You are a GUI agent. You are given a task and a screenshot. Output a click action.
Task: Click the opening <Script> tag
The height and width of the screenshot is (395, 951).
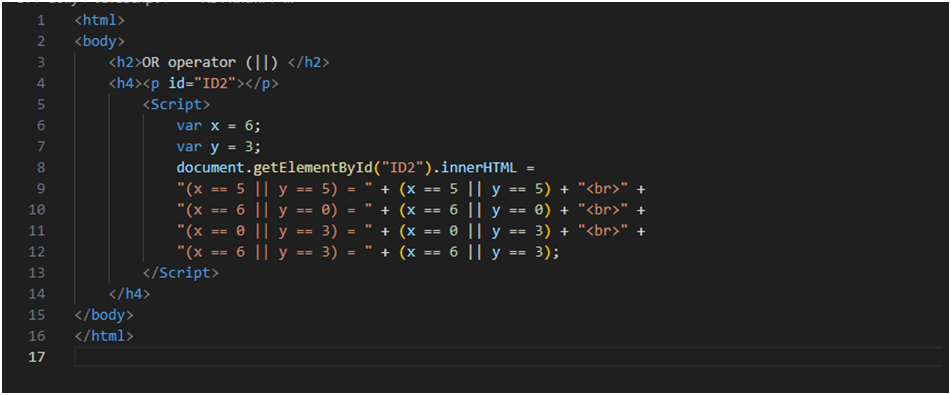point(176,104)
